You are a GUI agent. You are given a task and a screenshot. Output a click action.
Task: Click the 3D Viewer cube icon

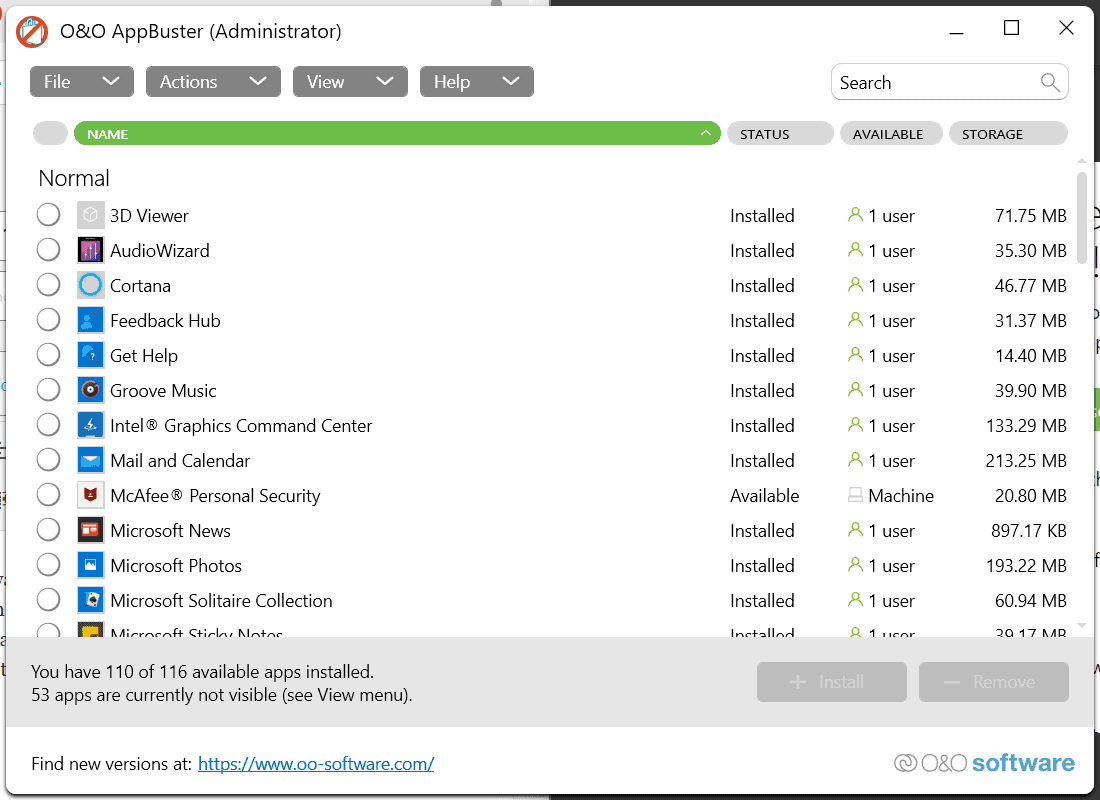click(x=90, y=214)
